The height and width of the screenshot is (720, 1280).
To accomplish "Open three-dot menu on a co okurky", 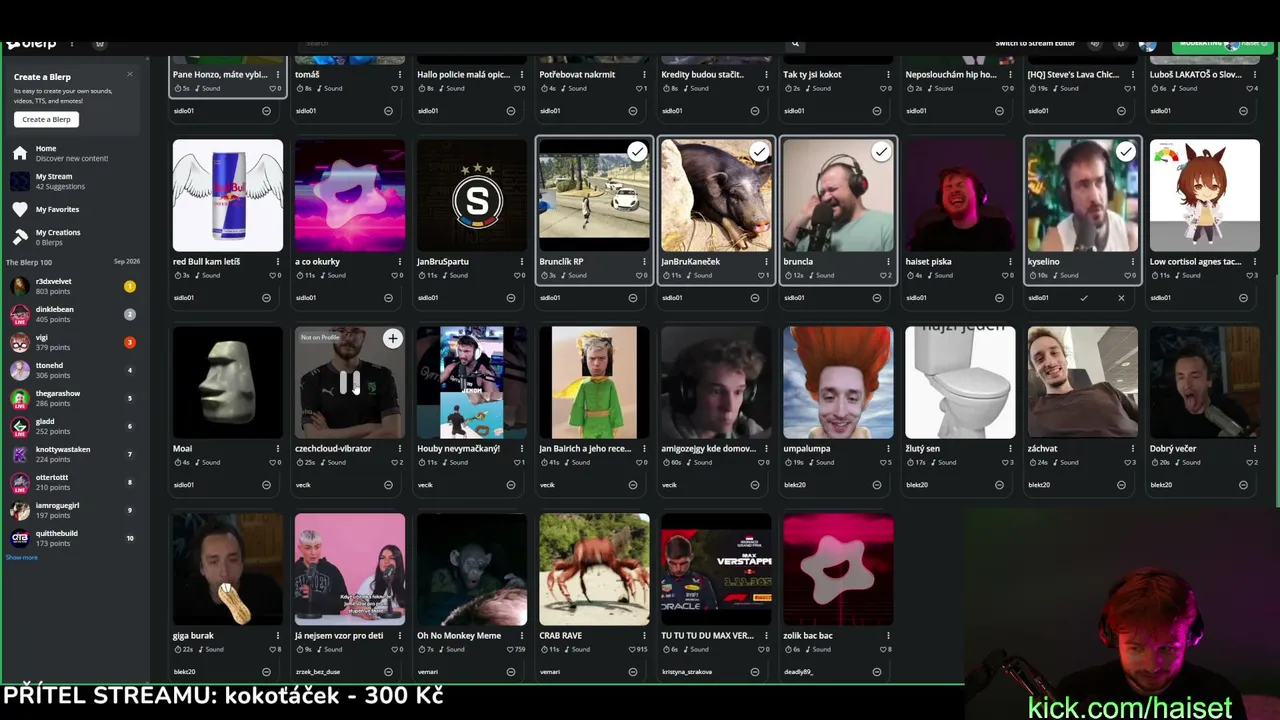I will coord(399,262).
